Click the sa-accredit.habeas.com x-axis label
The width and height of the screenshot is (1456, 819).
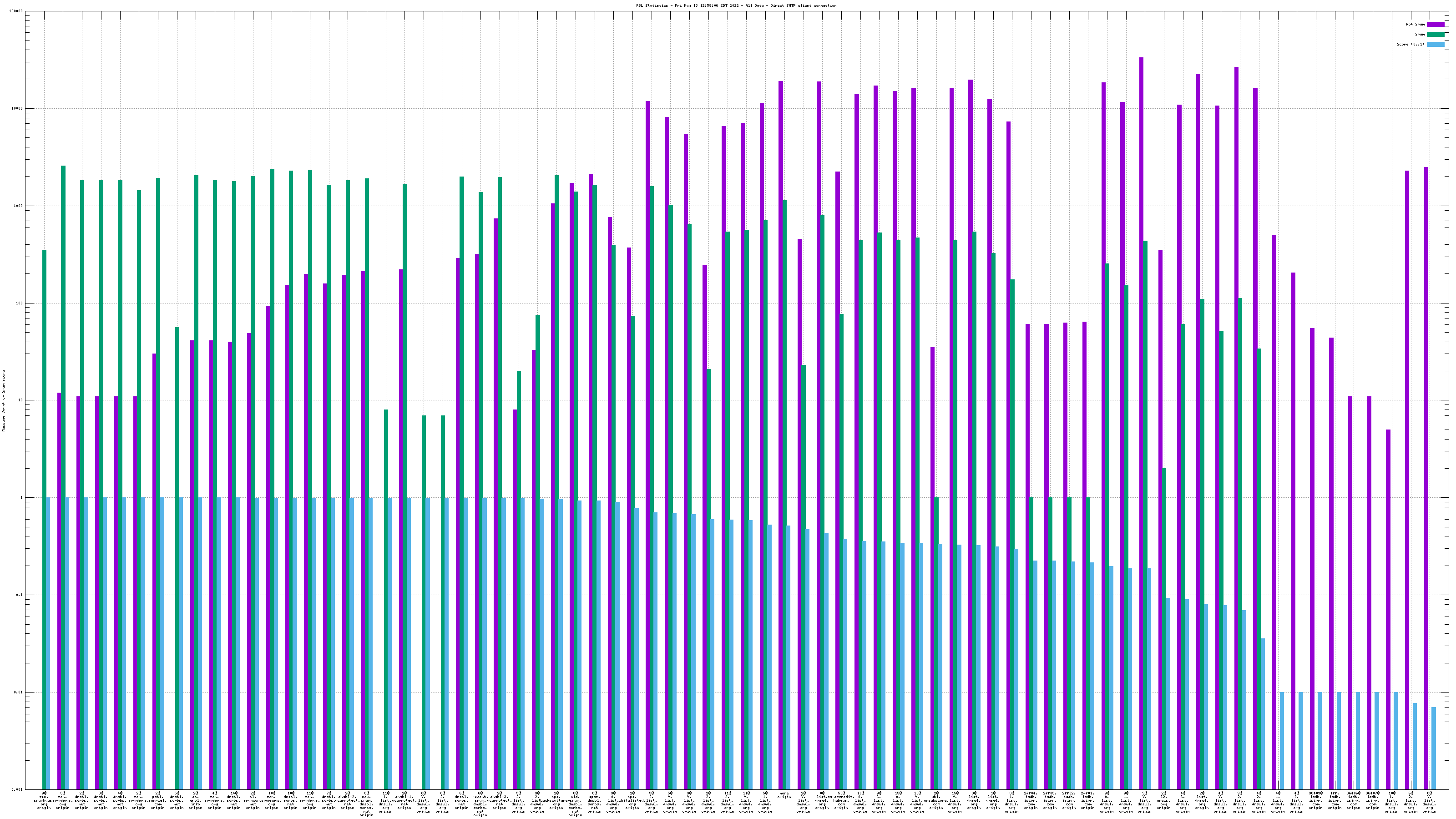841,800
